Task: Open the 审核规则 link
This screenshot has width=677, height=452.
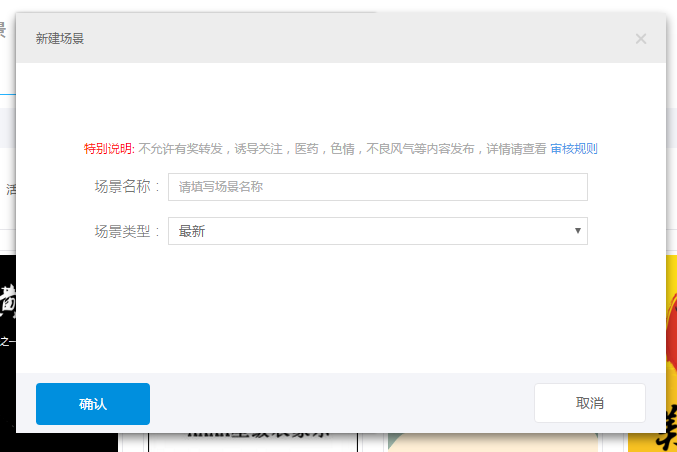Action: tap(574, 149)
